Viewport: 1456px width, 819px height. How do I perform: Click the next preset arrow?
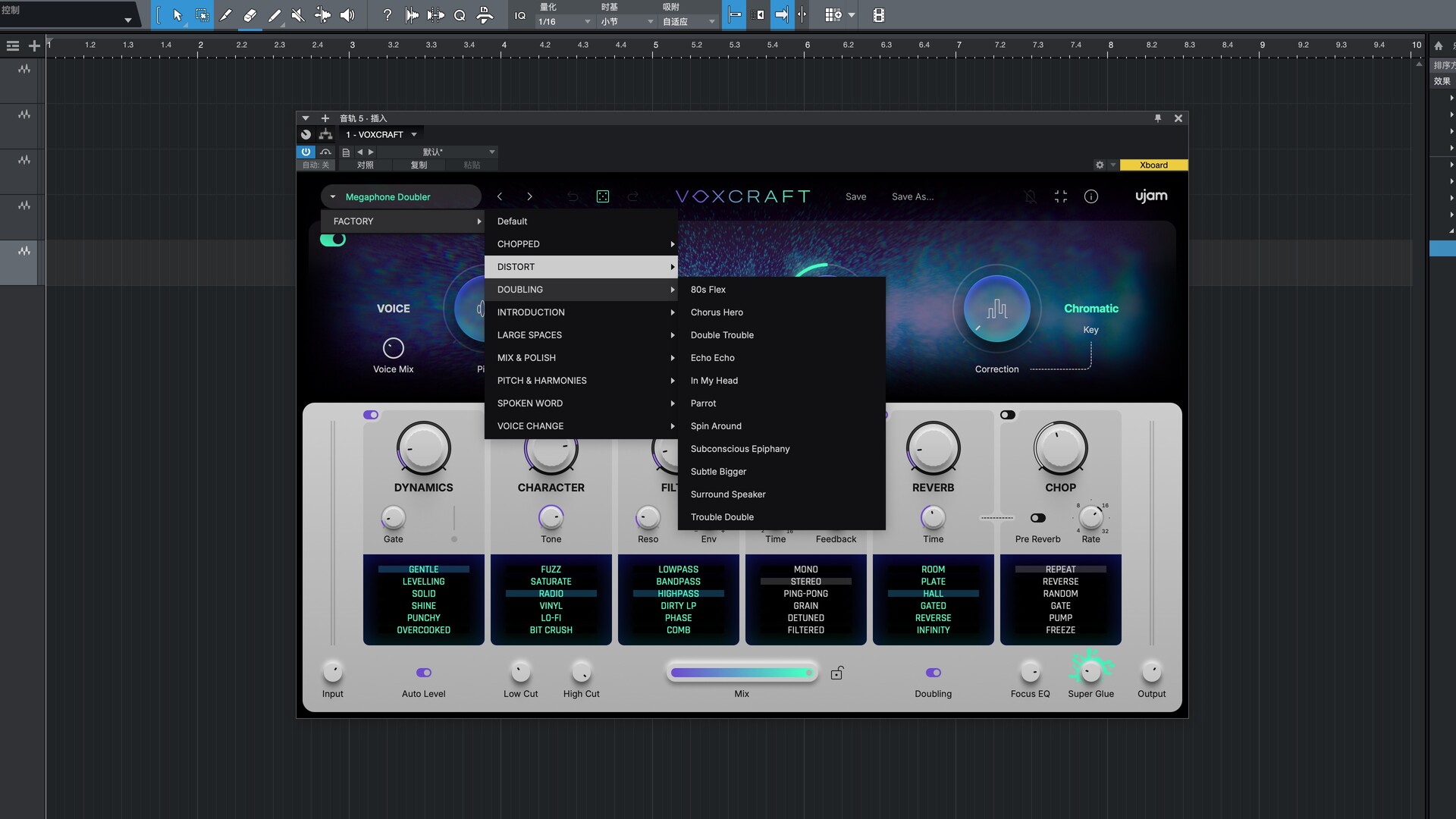pyautogui.click(x=529, y=196)
